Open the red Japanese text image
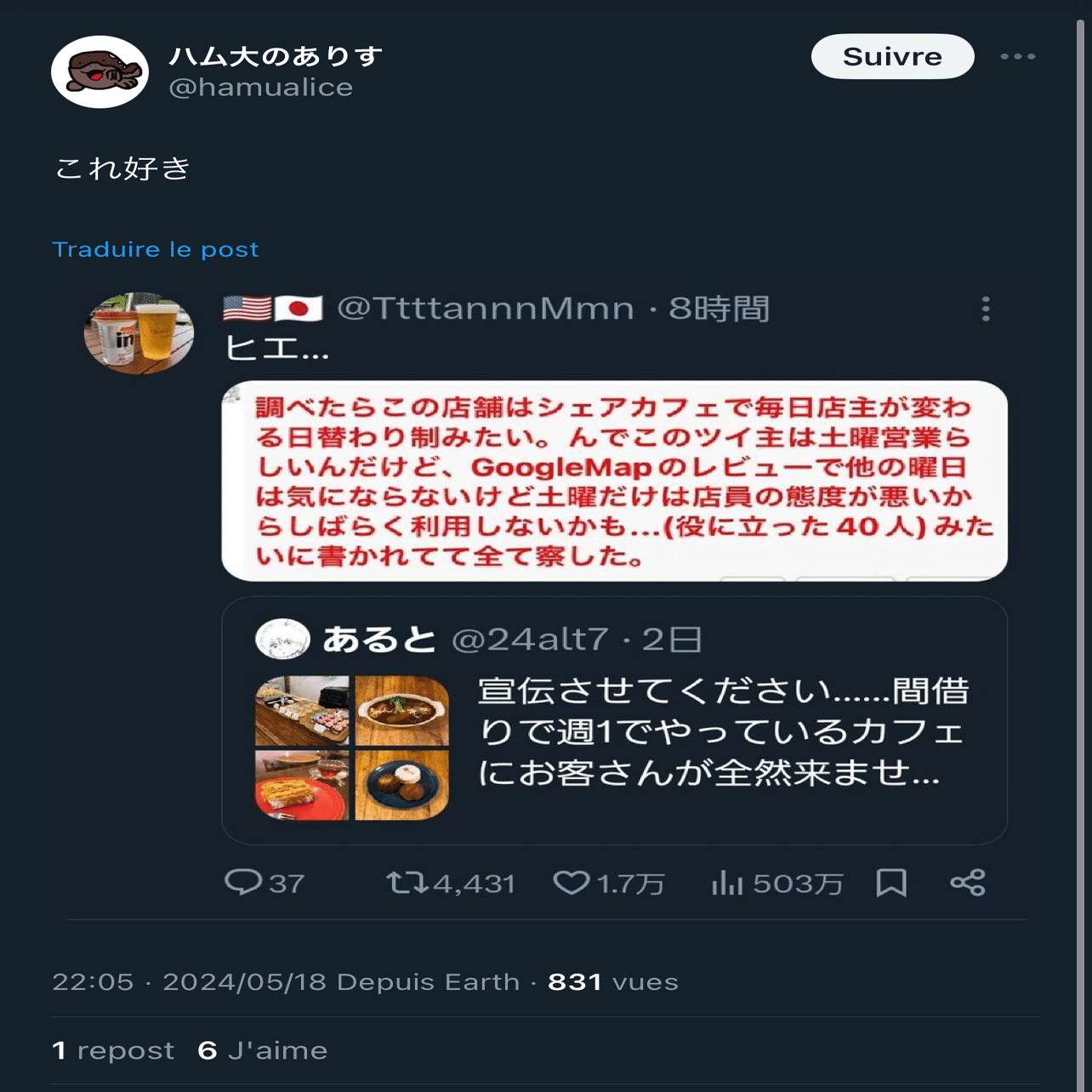This screenshot has width=1092, height=1092. click(x=614, y=481)
